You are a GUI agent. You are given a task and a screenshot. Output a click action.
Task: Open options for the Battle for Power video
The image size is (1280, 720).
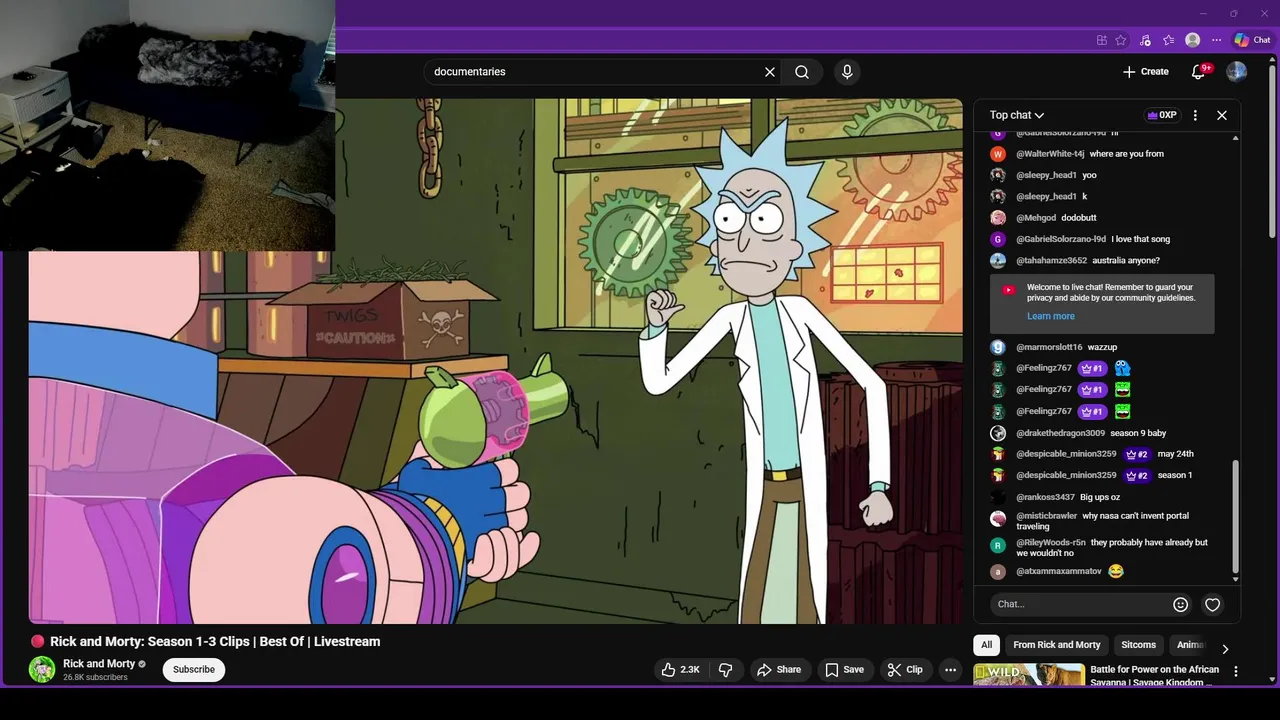pos(1236,672)
